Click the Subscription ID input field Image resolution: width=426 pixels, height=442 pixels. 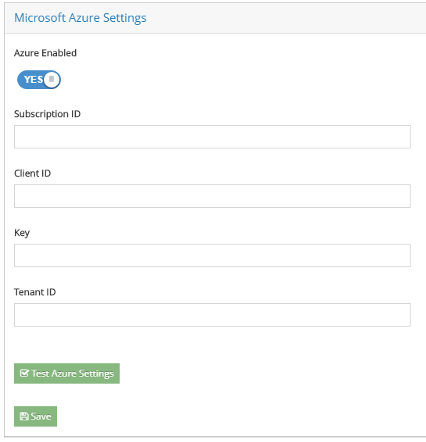[212, 137]
